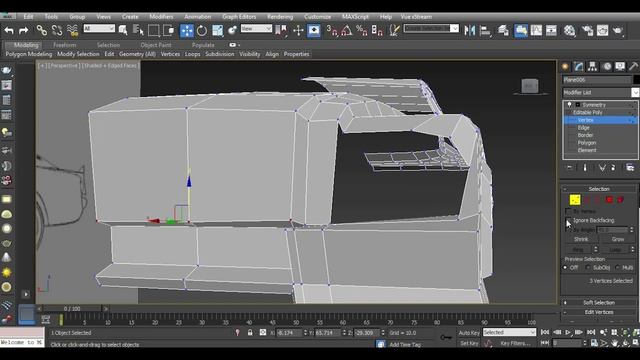Open the Rendering menu
This screenshot has width=640, height=360.
point(280,17)
